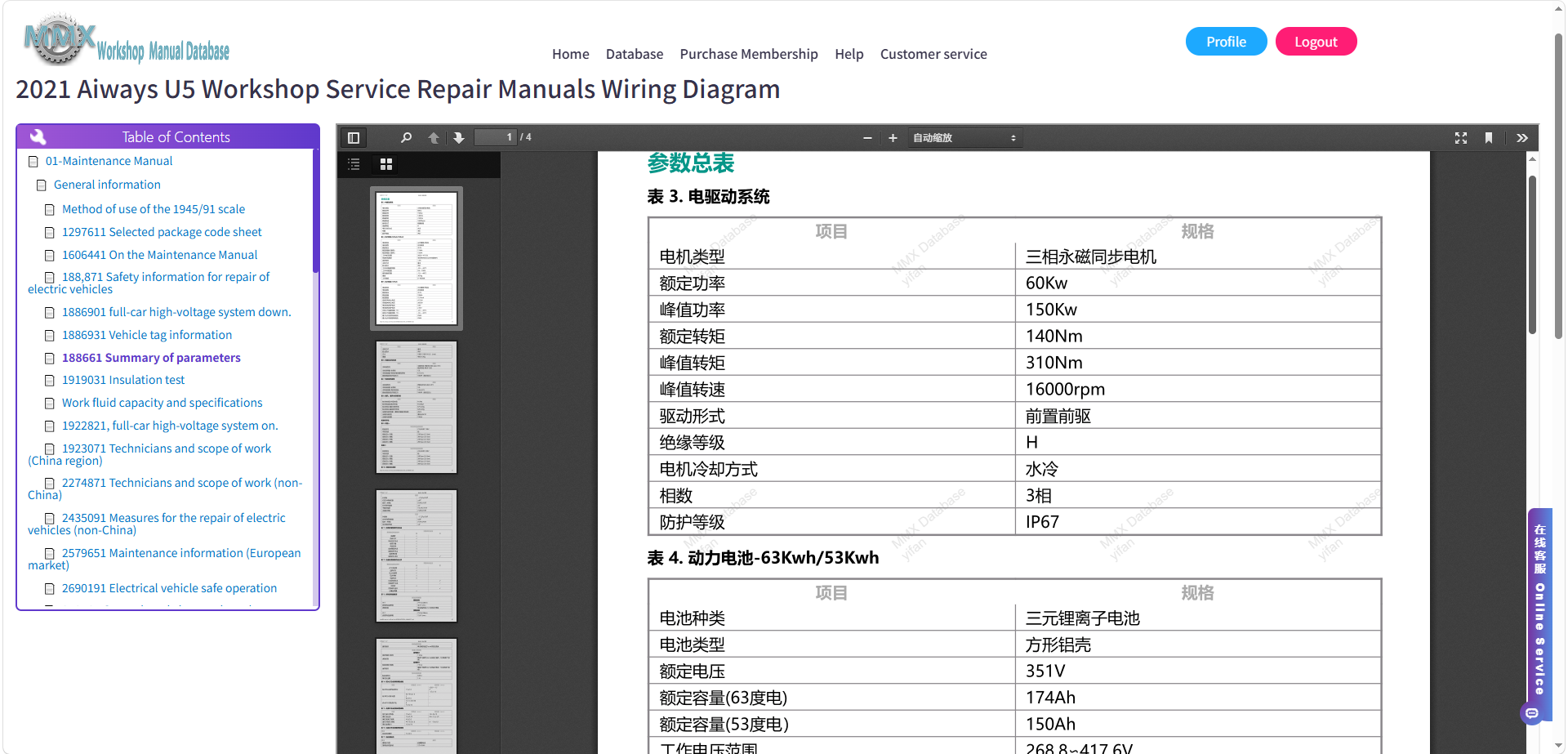Click the 'IP67' value in the PDF table
The image size is (1568, 754).
pos(1042,522)
